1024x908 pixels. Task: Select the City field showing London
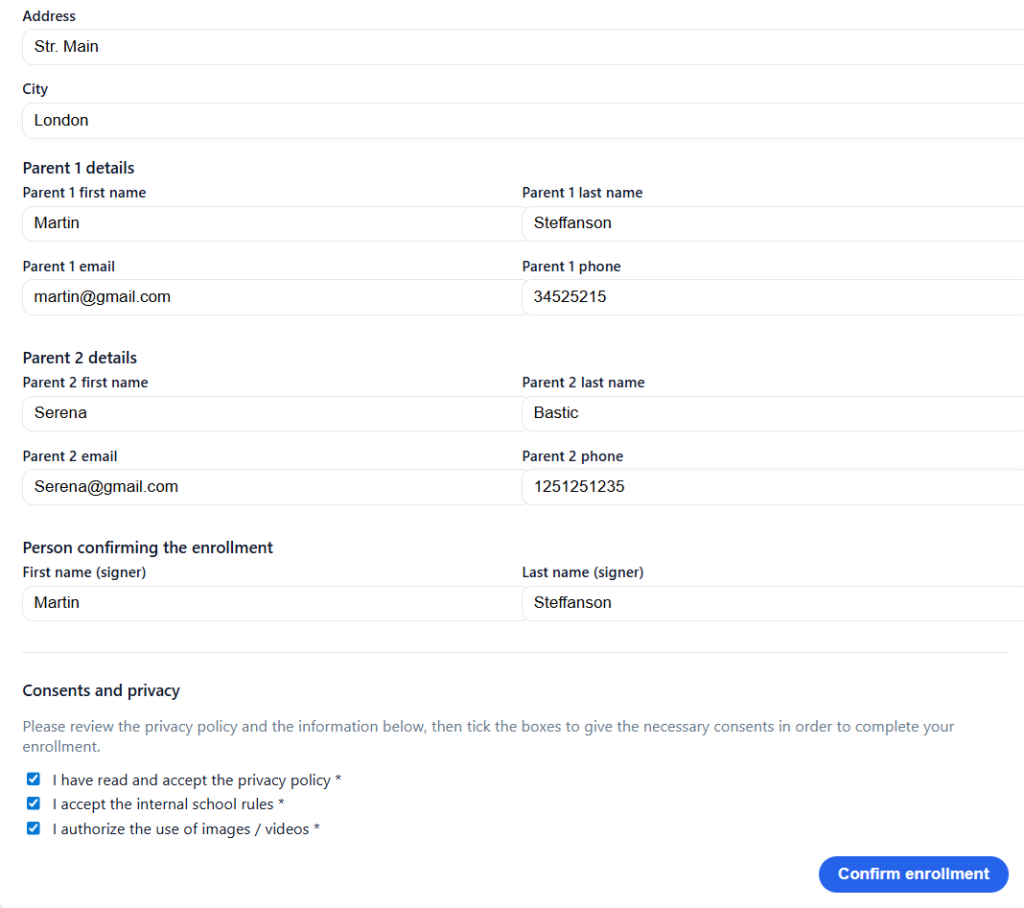click(x=300, y=120)
